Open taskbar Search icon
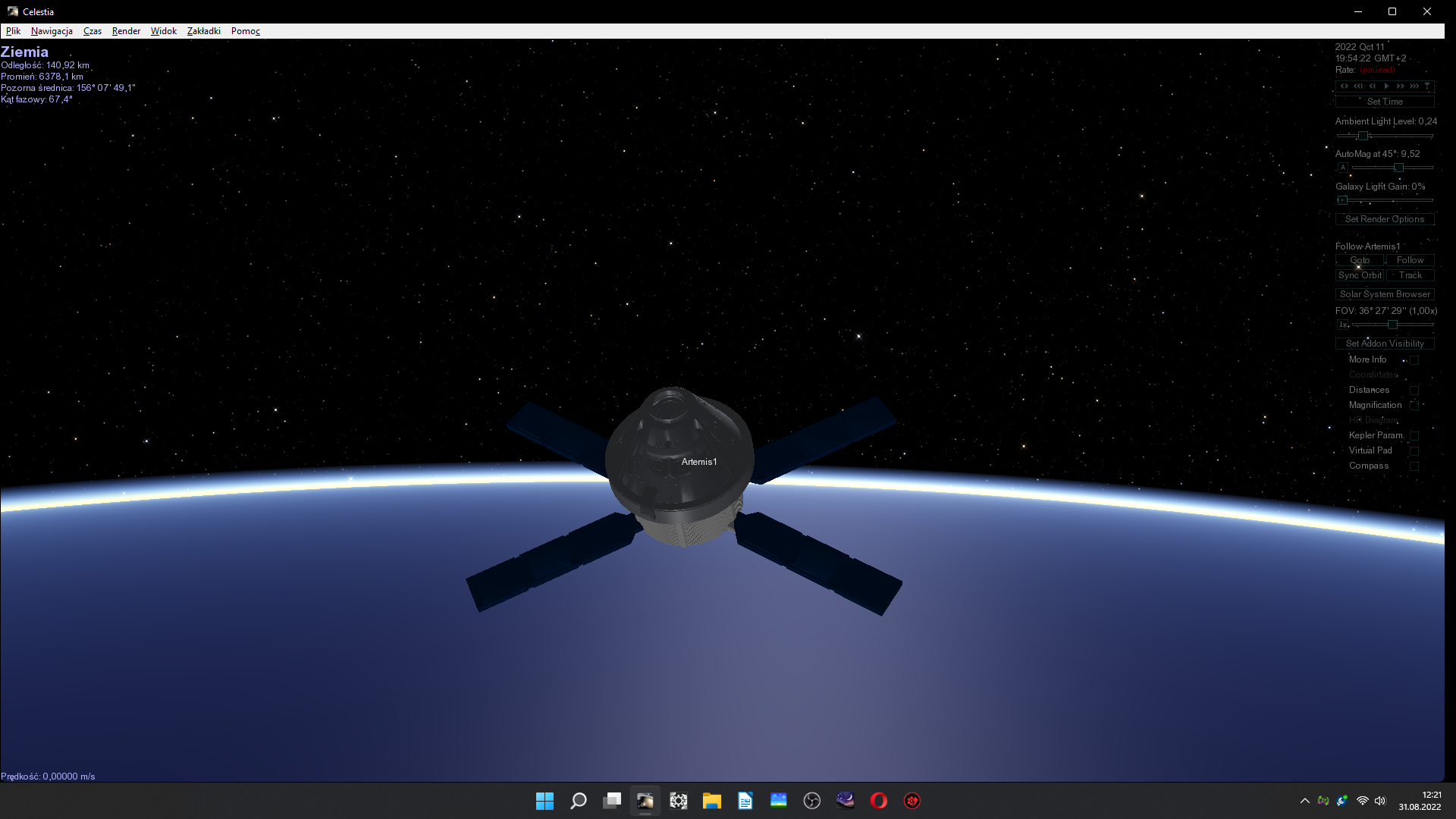Screen dimensions: 1456x819 pyautogui.click(x=578, y=801)
